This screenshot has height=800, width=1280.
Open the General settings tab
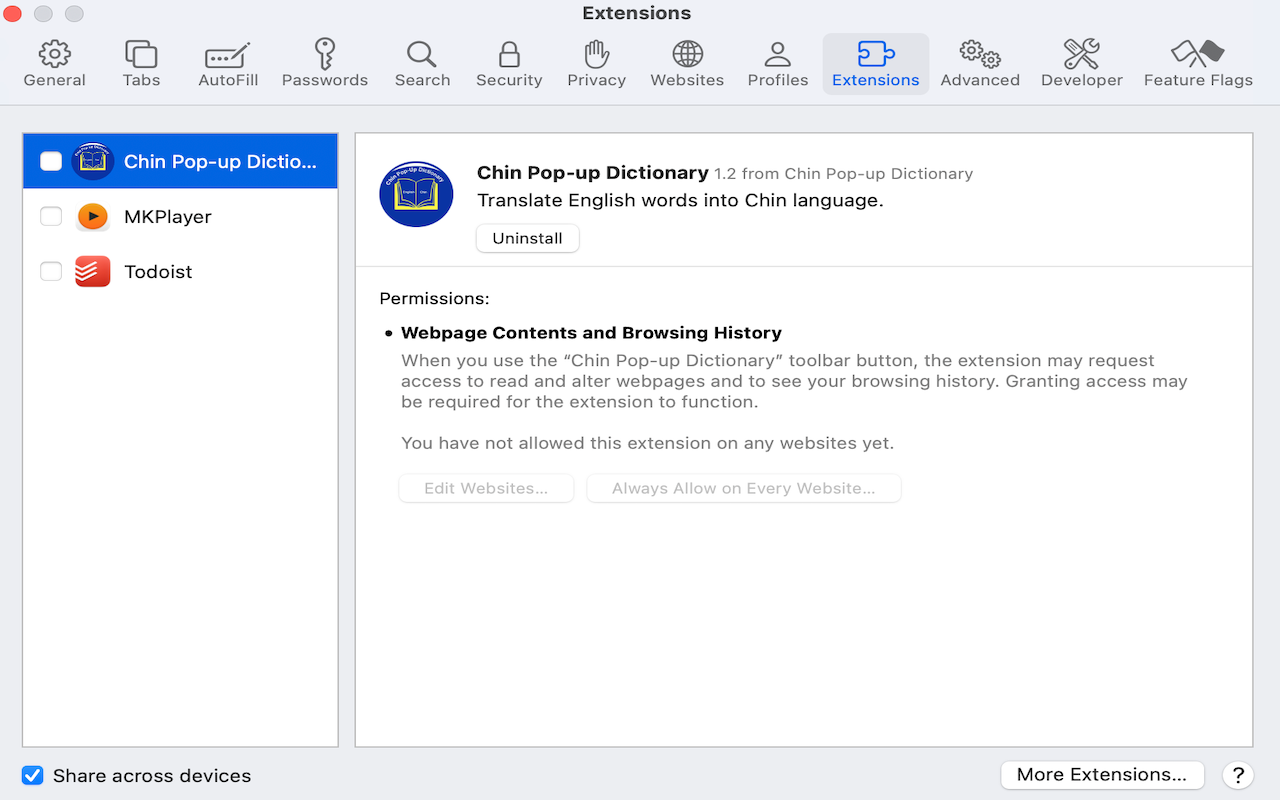(x=55, y=64)
